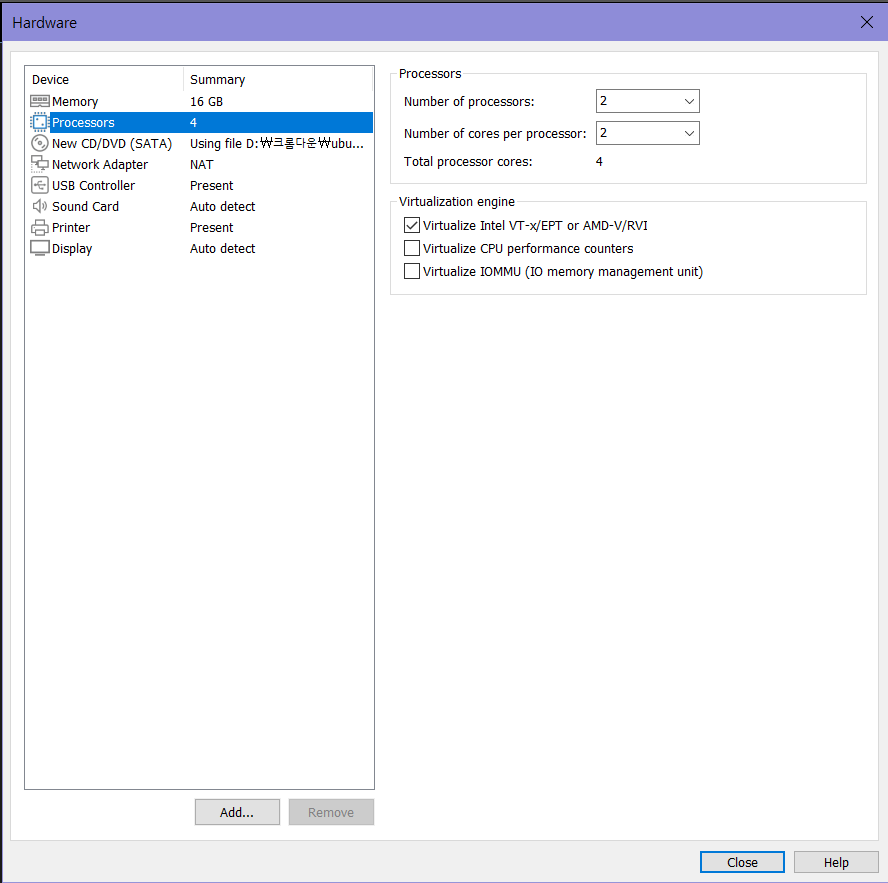Screen dimensions: 888x883
Task: Click the 'NAT' network summary
Action: 202,165
